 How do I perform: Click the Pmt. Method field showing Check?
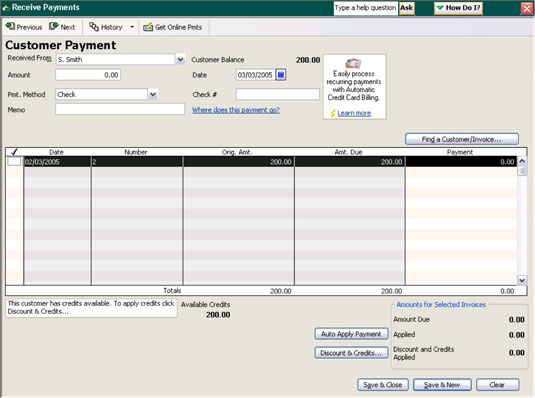(101, 95)
